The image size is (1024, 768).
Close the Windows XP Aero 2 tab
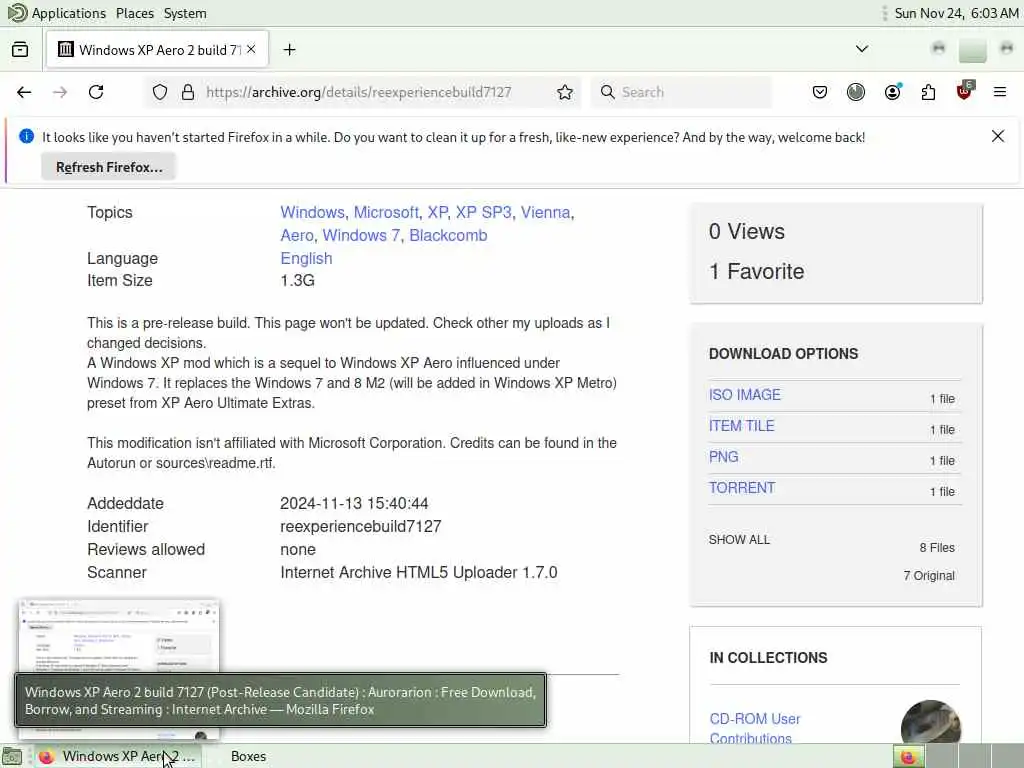click(x=251, y=50)
